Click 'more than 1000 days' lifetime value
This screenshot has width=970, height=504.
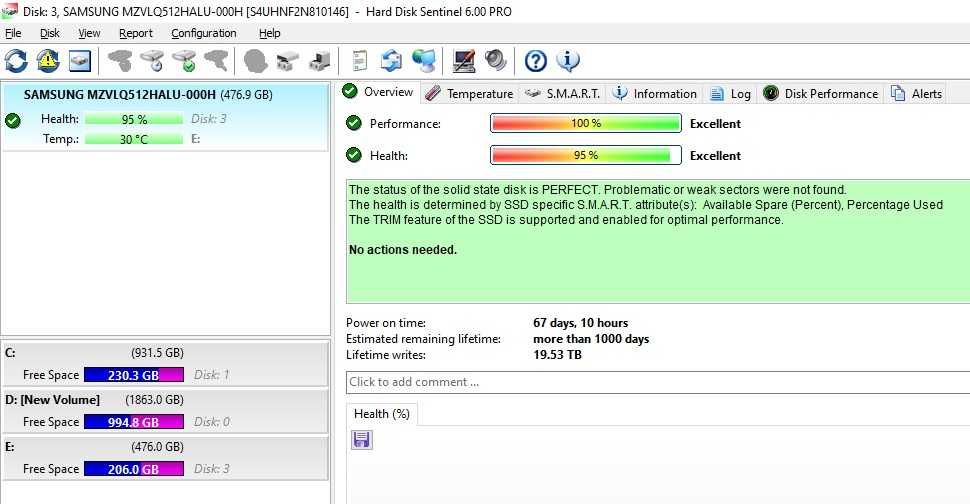pyautogui.click(x=591, y=339)
